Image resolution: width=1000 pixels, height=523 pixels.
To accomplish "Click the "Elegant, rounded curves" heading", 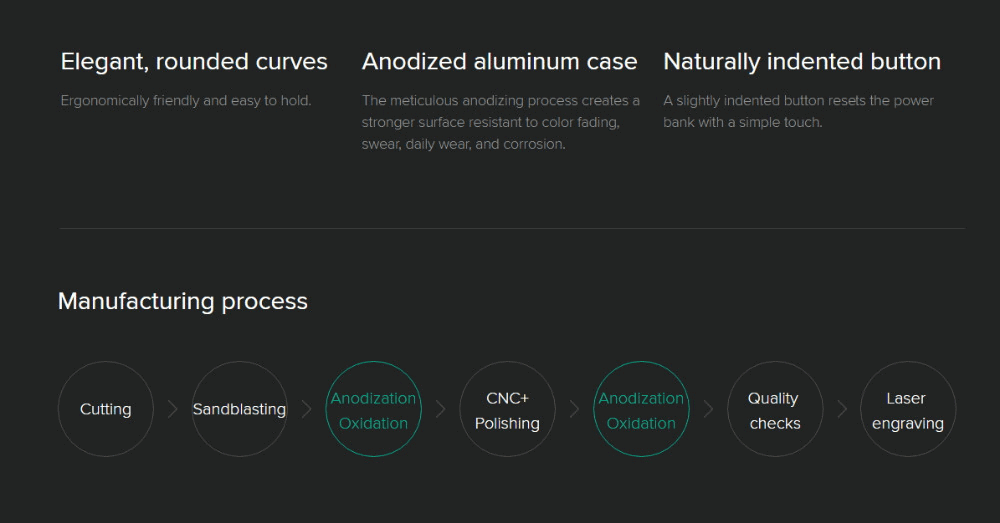I will click(x=194, y=62).
